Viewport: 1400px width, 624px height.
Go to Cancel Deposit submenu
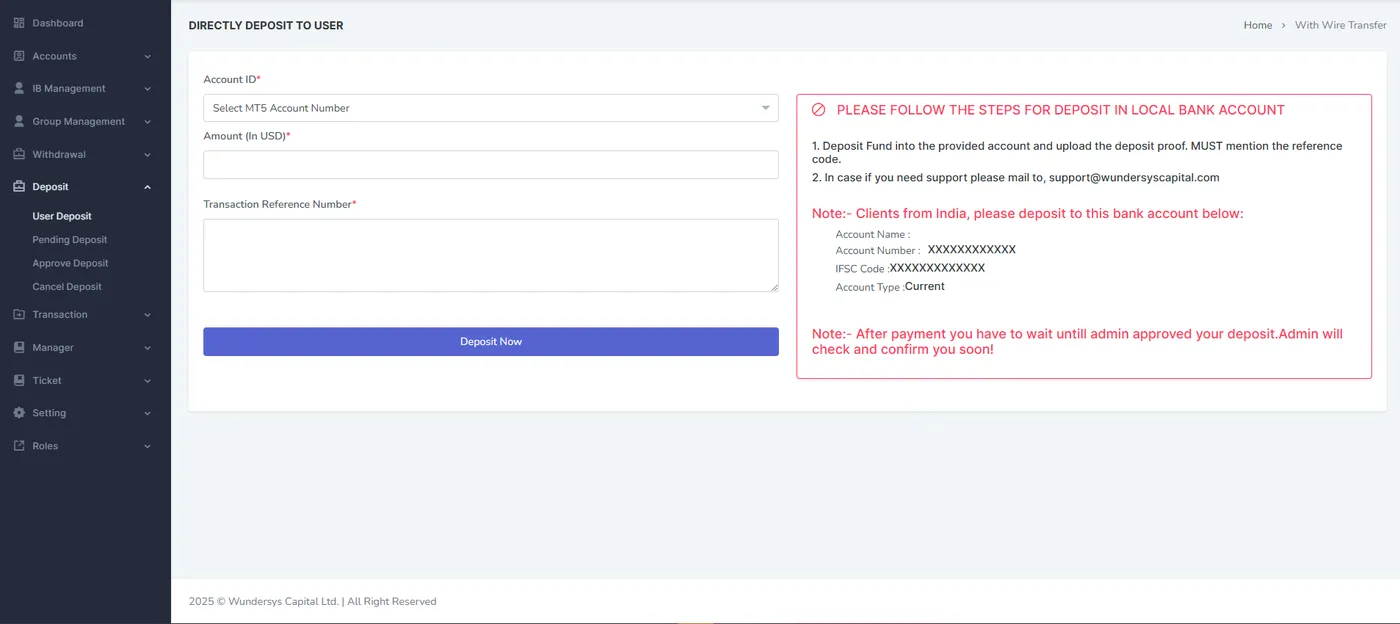pos(67,287)
